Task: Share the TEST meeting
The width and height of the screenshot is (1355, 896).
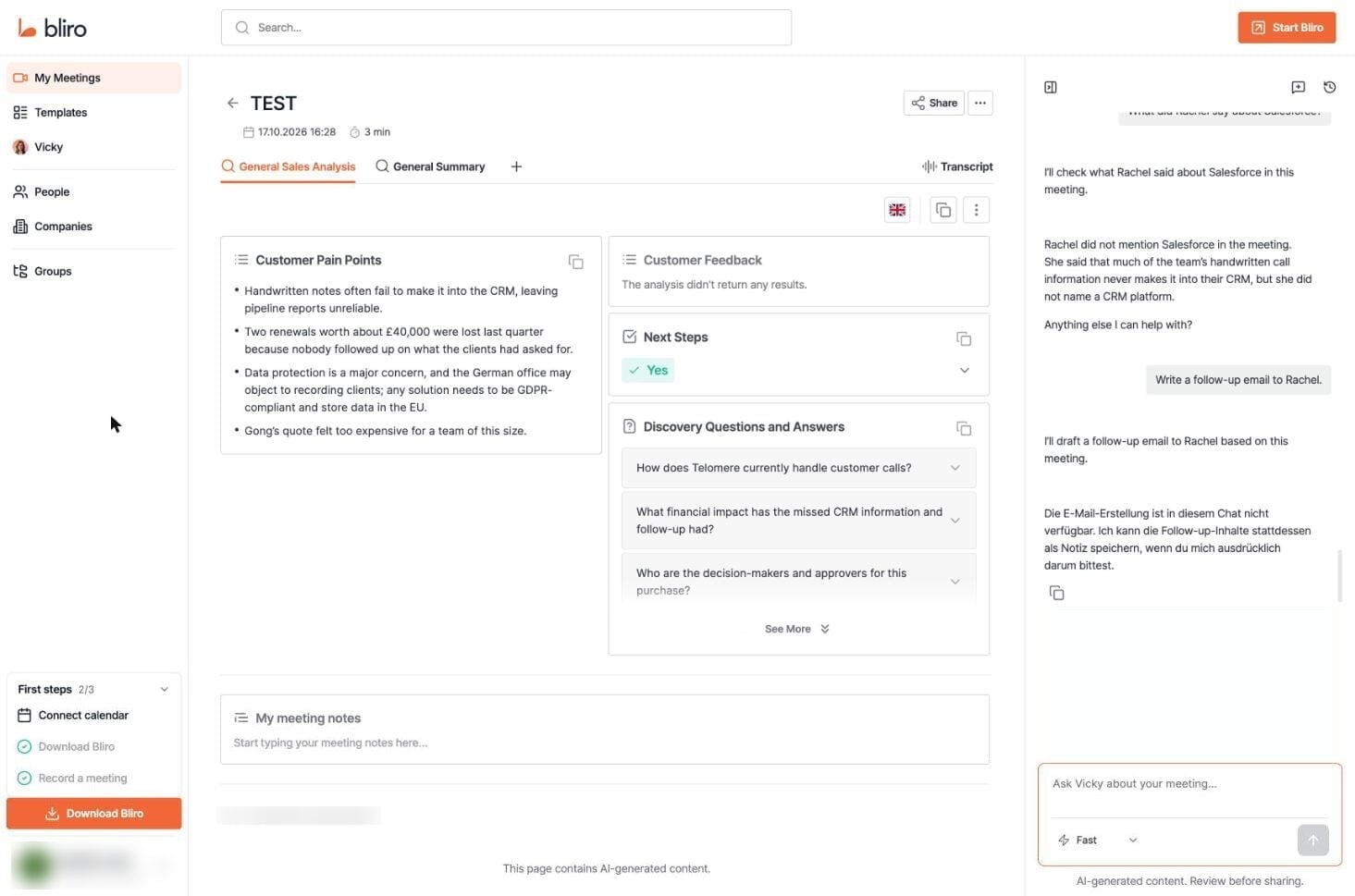Action: (933, 103)
